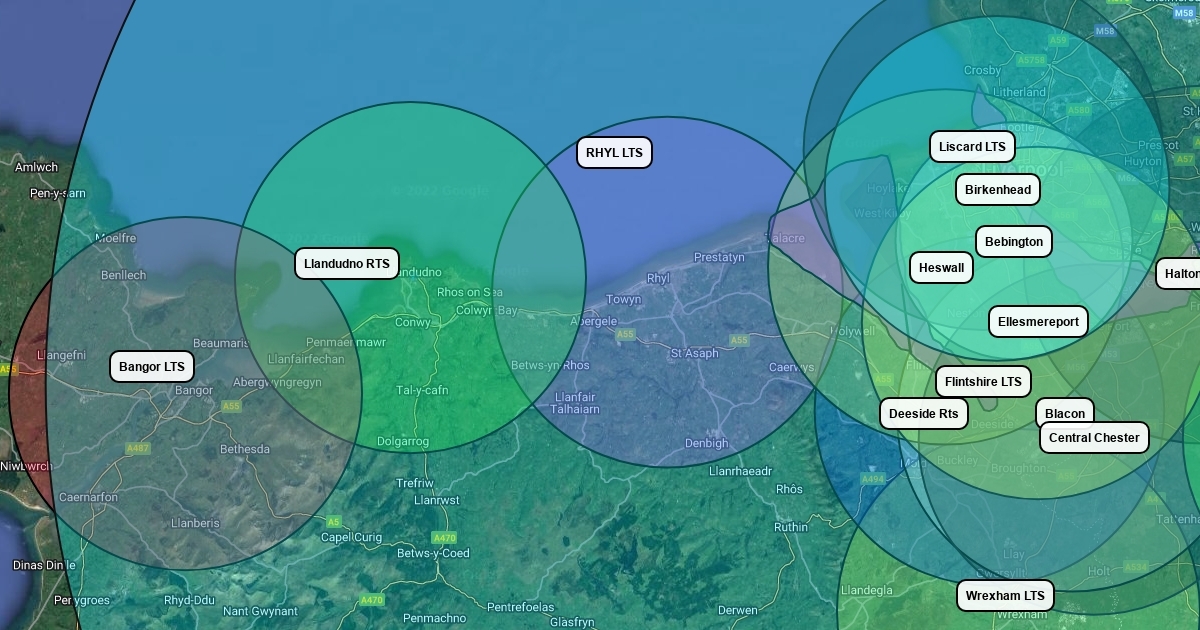1200x630 pixels.
Task: Select the Wrexham LTS marker label
Action: [1005, 596]
